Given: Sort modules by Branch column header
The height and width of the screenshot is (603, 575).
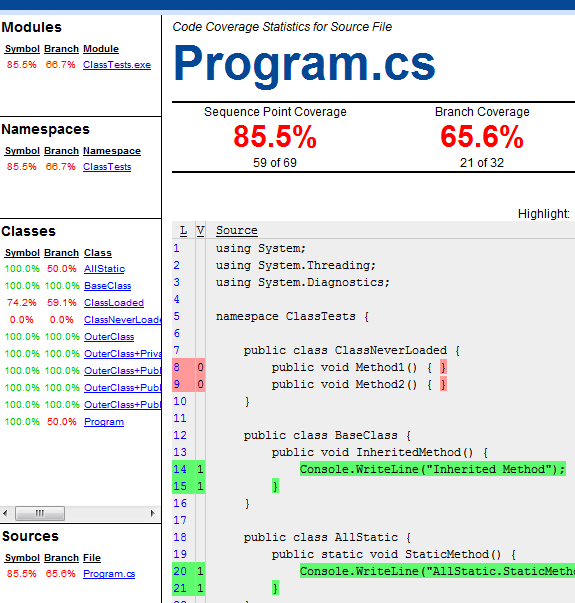Looking at the screenshot, I should coord(61,49).
